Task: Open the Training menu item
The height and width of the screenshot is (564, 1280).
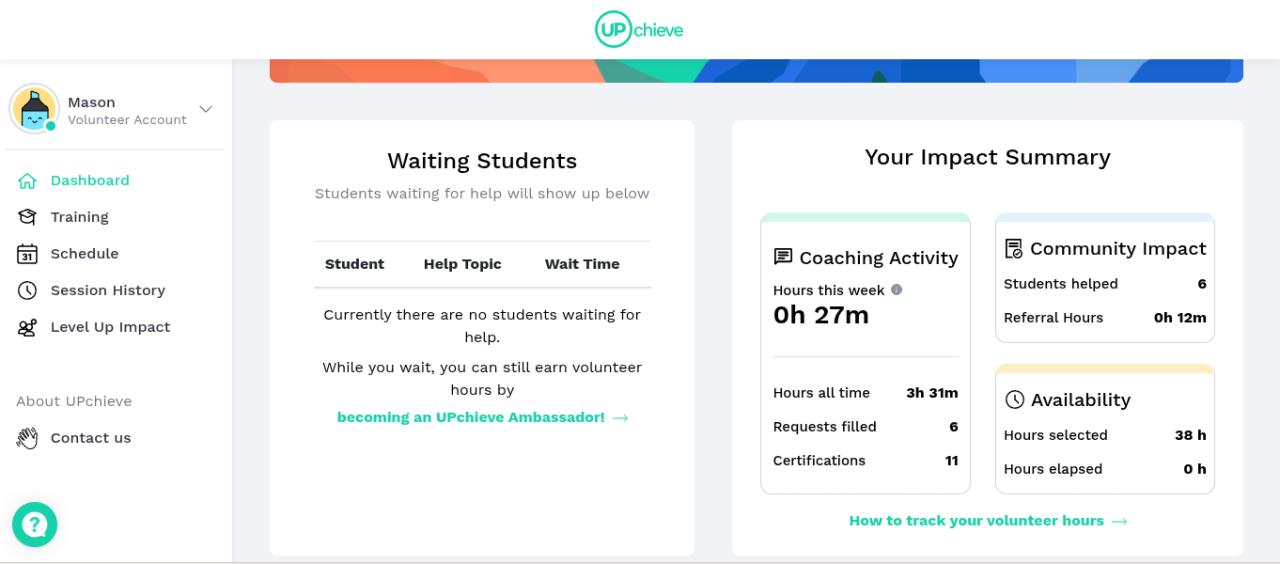Action: click(x=79, y=217)
